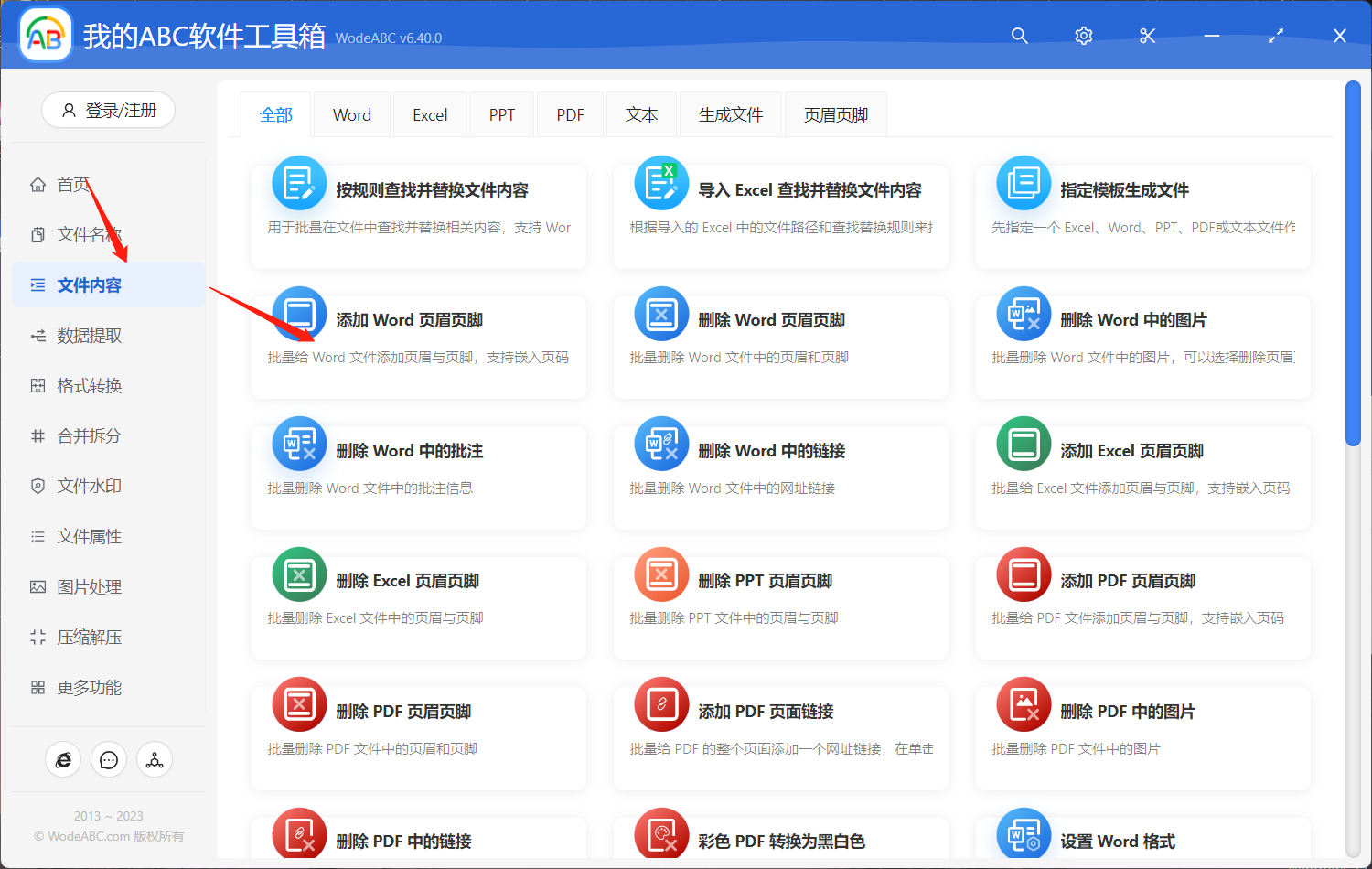Open the search icon in title bar
Screen dimensions: 1372x869
1019,36
